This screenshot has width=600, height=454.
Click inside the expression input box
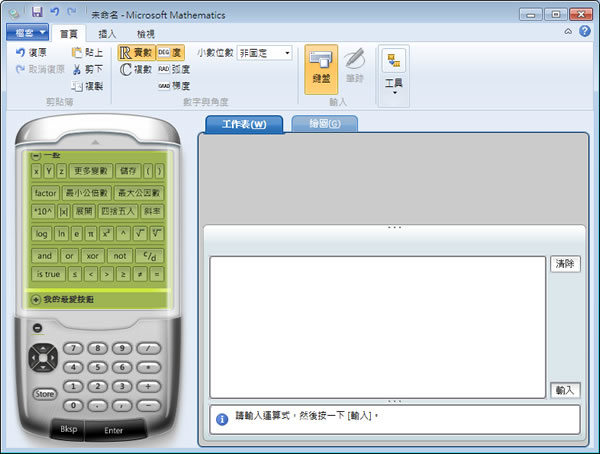pyautogui.click(x=378, y=327)
